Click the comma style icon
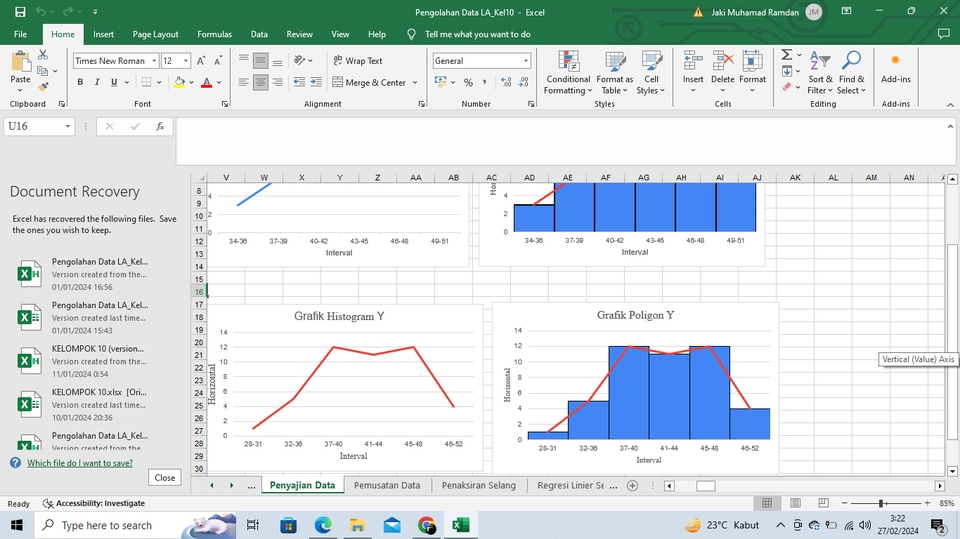This screenshot has width=960, height=539. (x=484, y=82)
